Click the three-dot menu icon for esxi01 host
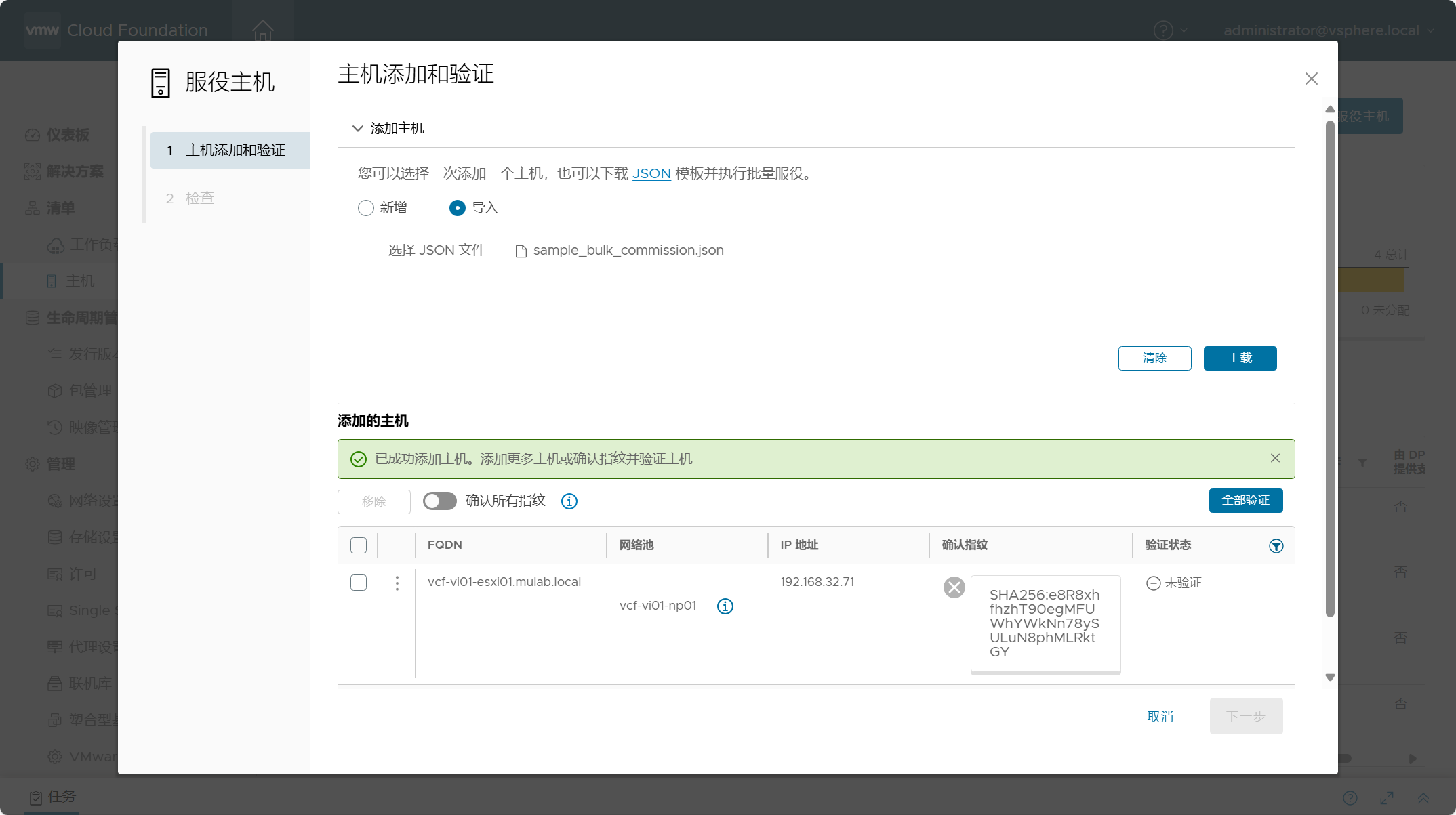This screenshot has width=1456, height=815. pyautogui.click(x=397, y=582)
